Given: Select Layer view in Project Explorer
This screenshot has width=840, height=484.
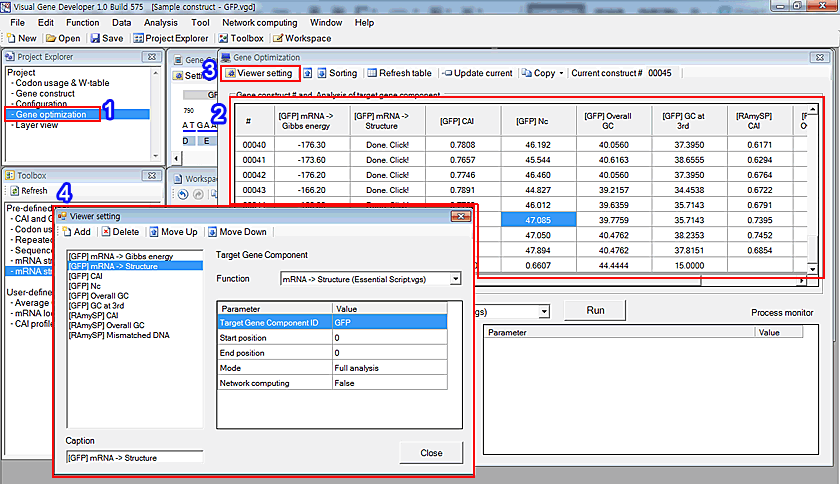Looking at the screenshot, I should click(x=36, y=125).
